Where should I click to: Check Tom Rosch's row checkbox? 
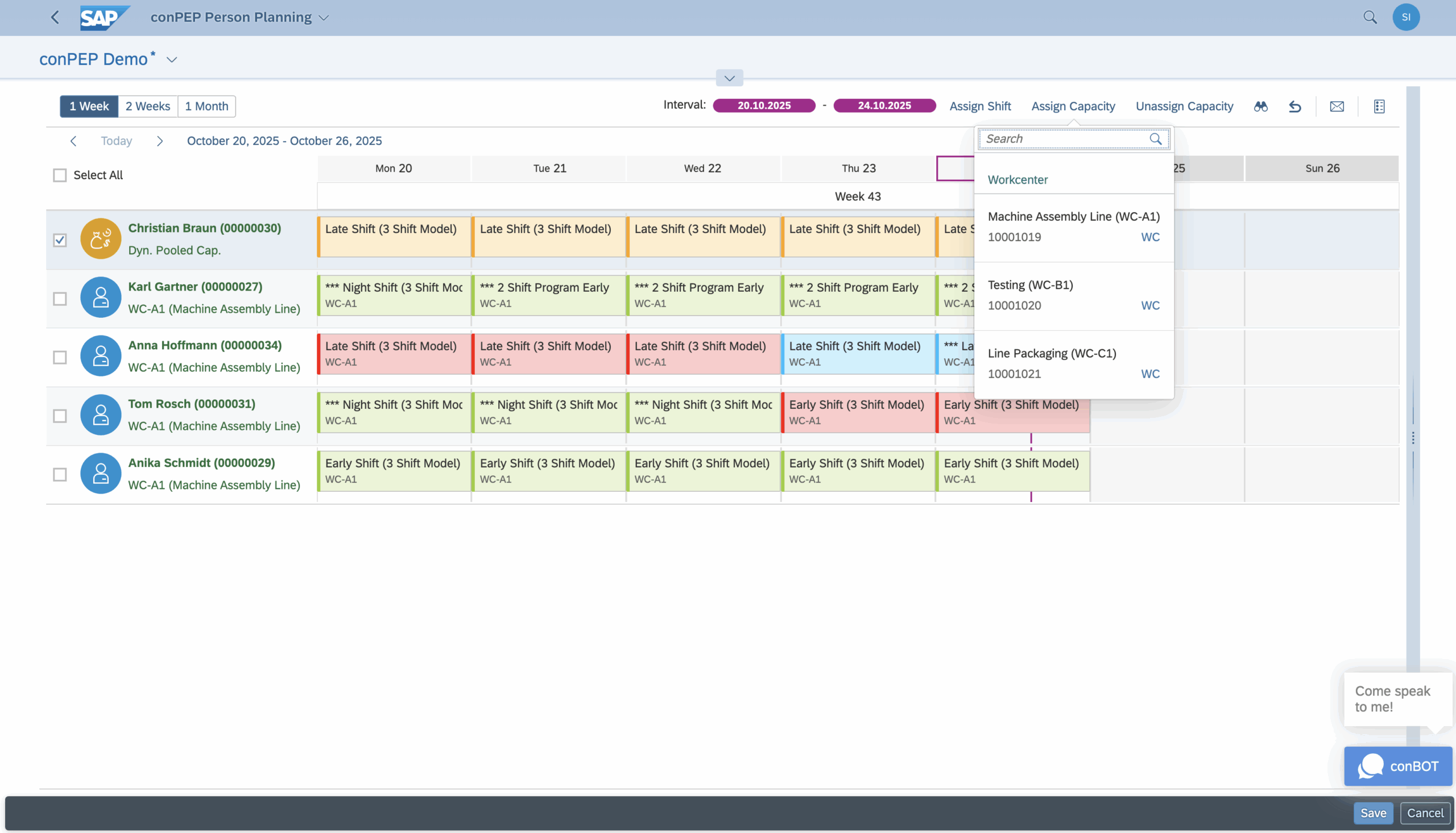pyautogui.click(x=60, y=416)
